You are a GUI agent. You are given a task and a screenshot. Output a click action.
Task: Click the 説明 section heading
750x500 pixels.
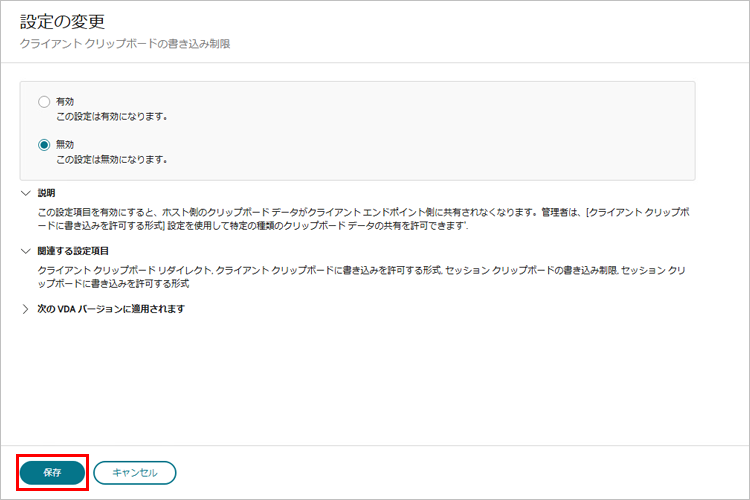coord(47,193)
